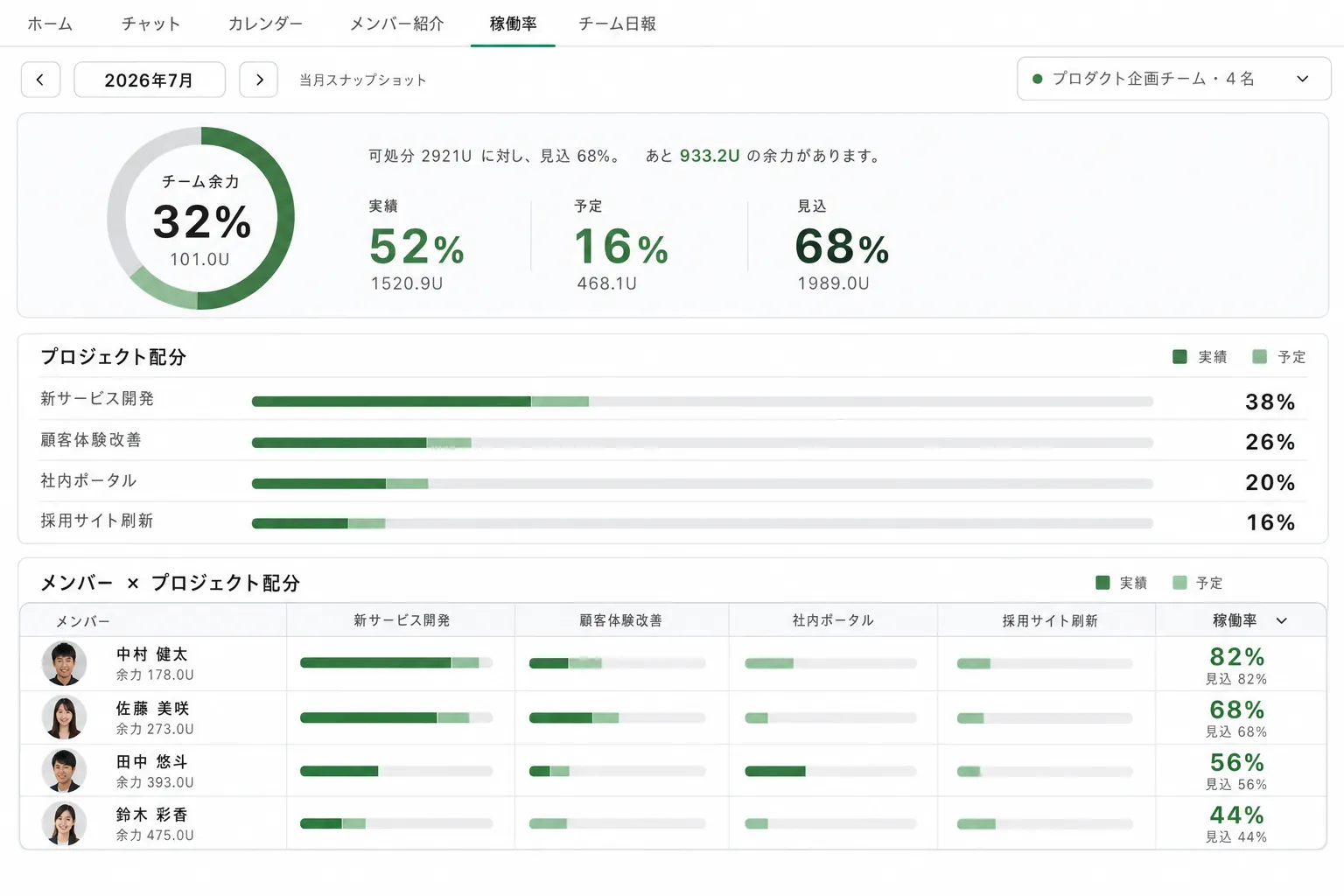Viewport: 1344px width, 896px height.
Task: Click the チーム余力 donut chart
Action: 200,218
